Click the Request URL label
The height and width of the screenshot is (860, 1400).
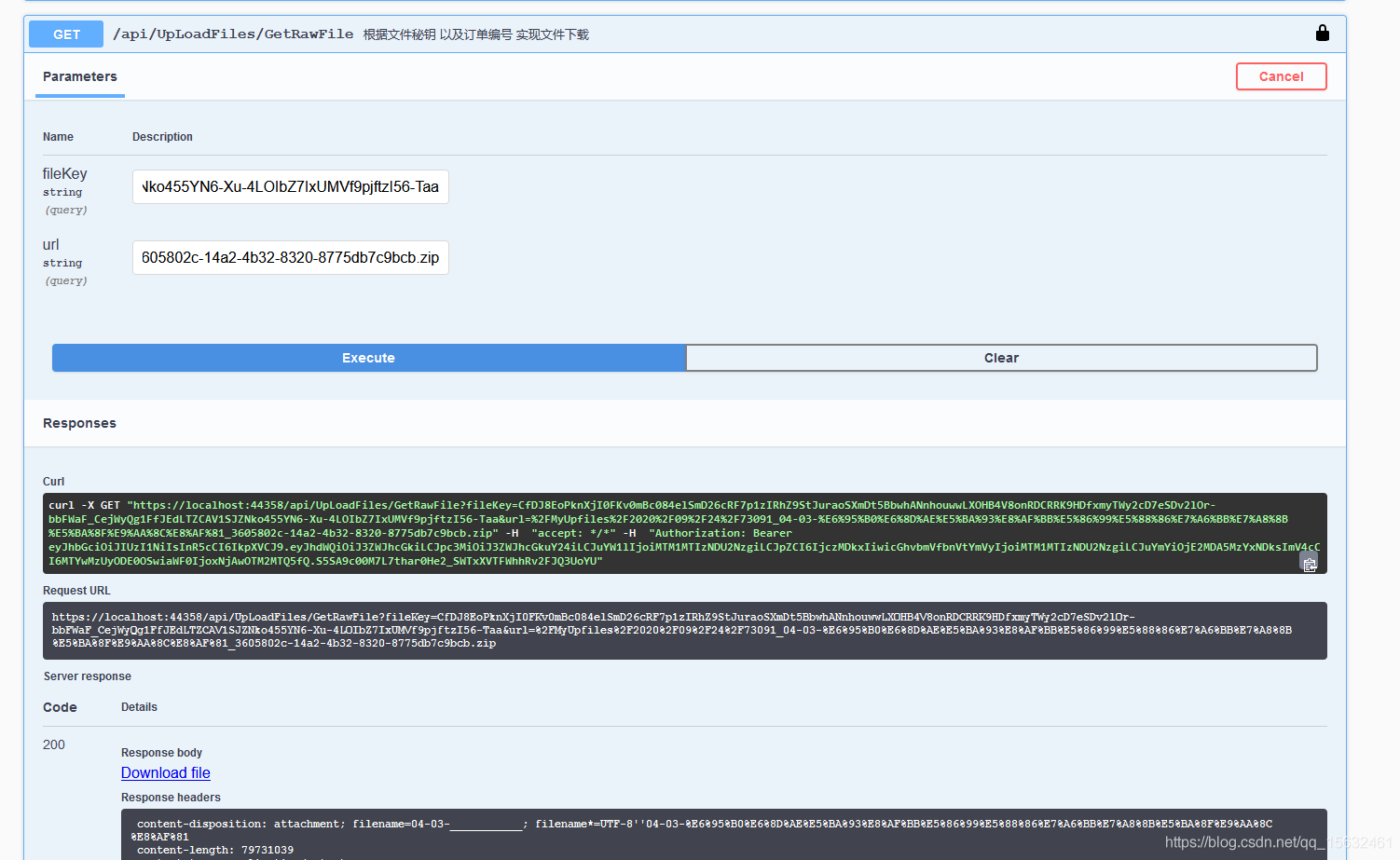click(x=76, y=591)
